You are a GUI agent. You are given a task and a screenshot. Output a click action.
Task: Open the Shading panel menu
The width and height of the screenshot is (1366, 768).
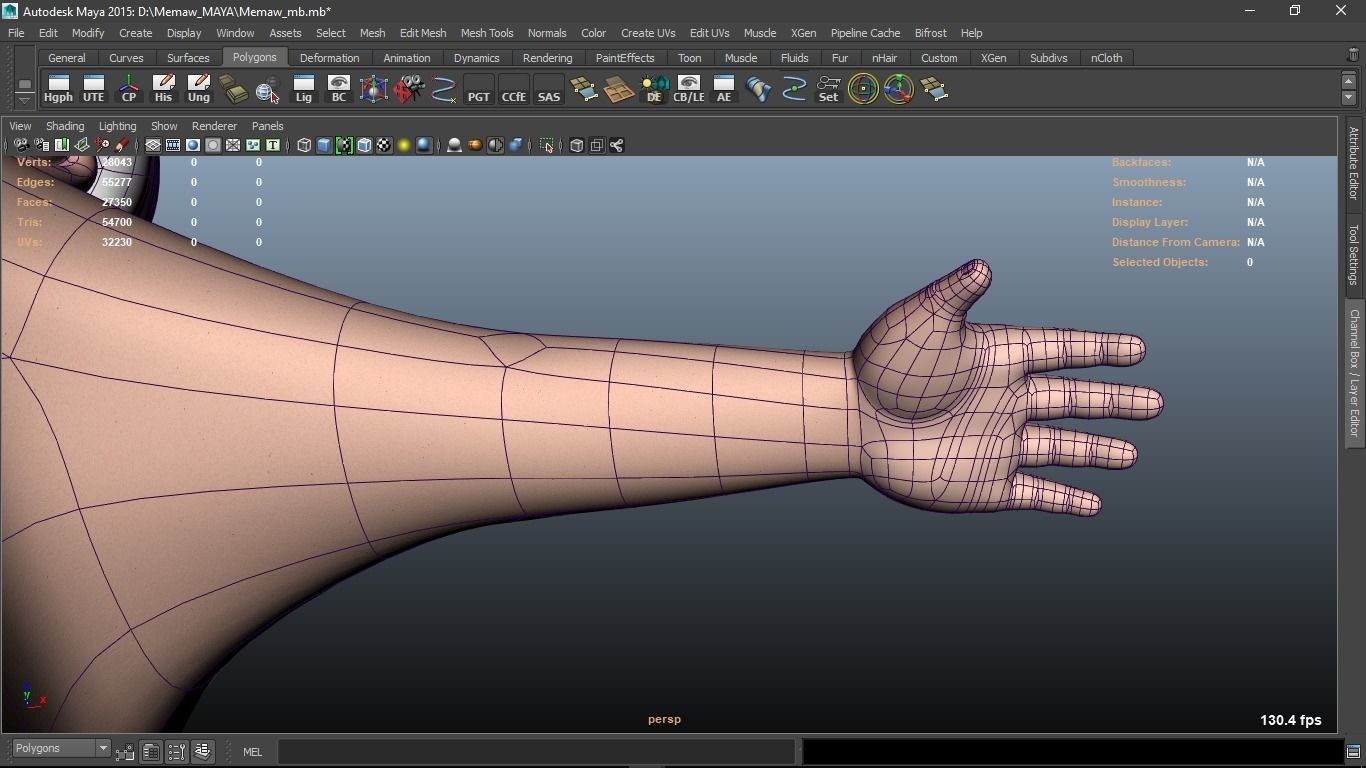(65, 126)
